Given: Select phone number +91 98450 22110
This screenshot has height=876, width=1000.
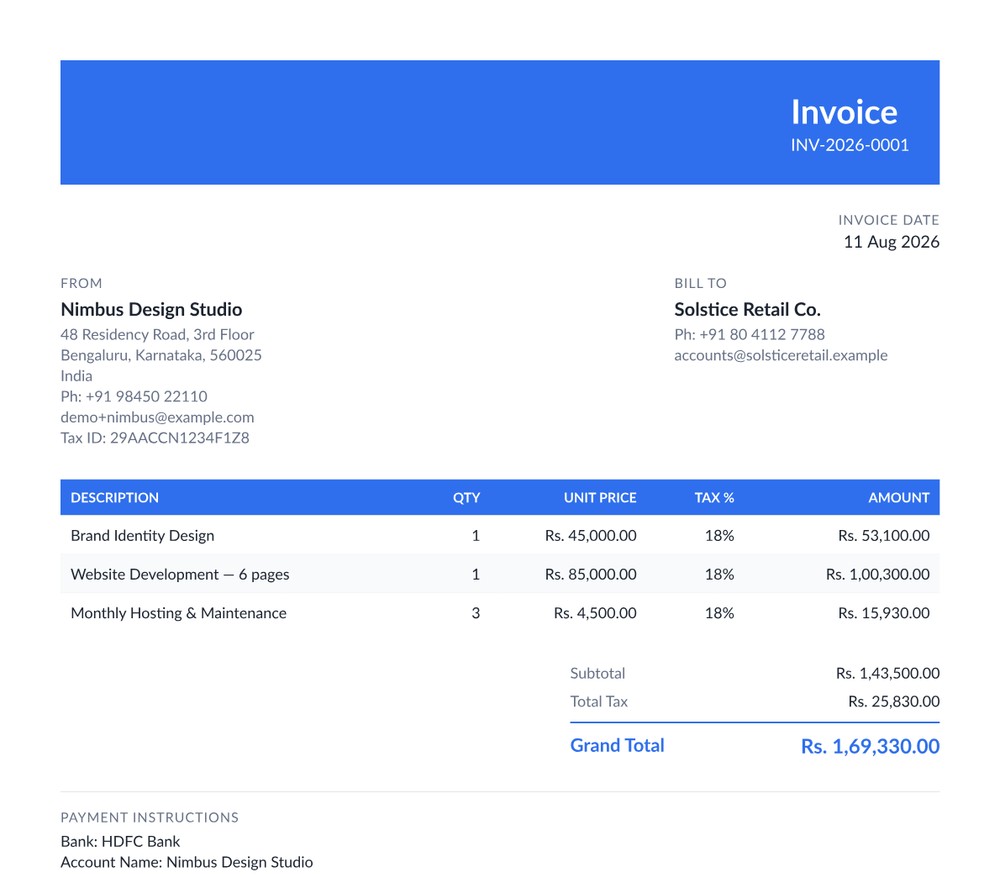Looking at the screenshot, I should (x=146, y=397).
